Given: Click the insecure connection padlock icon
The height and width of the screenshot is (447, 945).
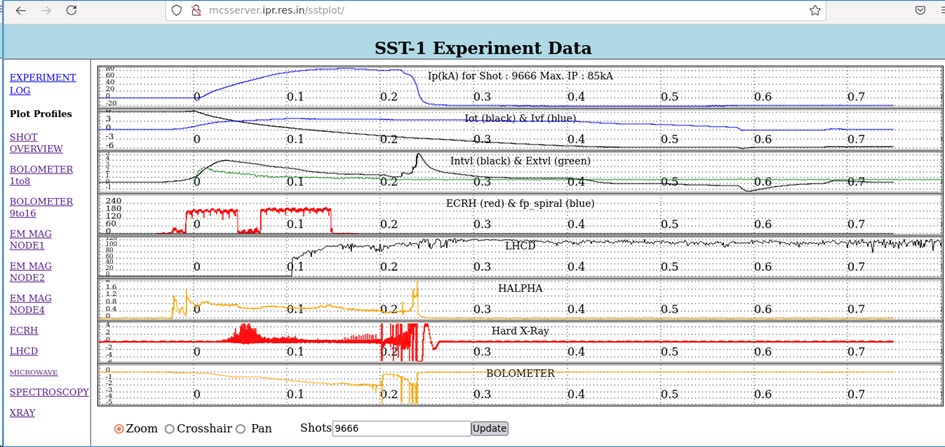Looking at the screenshot, I should pyautogui.click(x=196, y=10).
